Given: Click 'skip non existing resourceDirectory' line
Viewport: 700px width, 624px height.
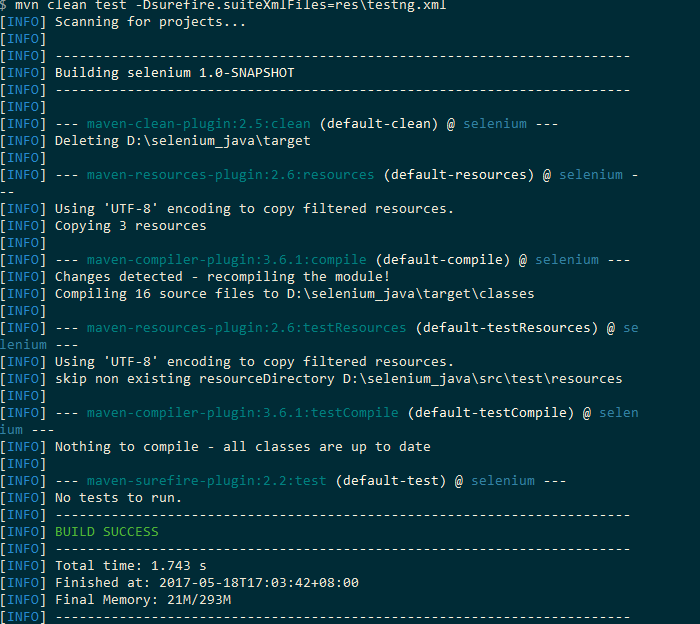Looking at the screenshot, I should click(x=338, y=379).
